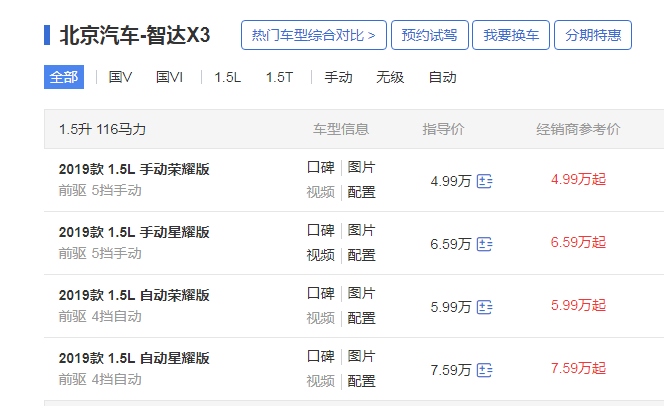Click the 经销商参考价 column header
664x406 pixels.
tap(578, 129)
